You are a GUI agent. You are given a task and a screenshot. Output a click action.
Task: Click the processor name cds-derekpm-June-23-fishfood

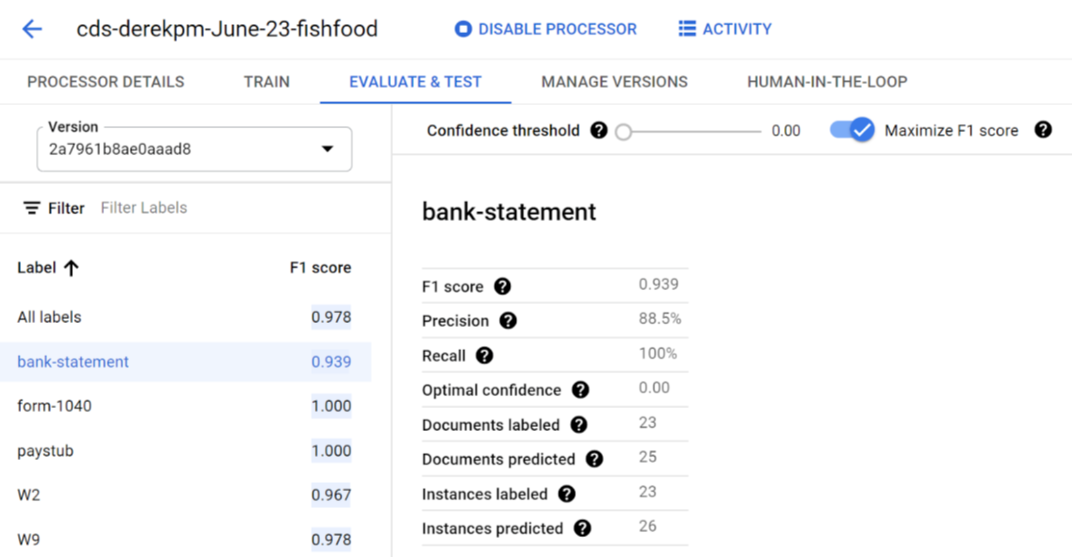coord(227,29)
